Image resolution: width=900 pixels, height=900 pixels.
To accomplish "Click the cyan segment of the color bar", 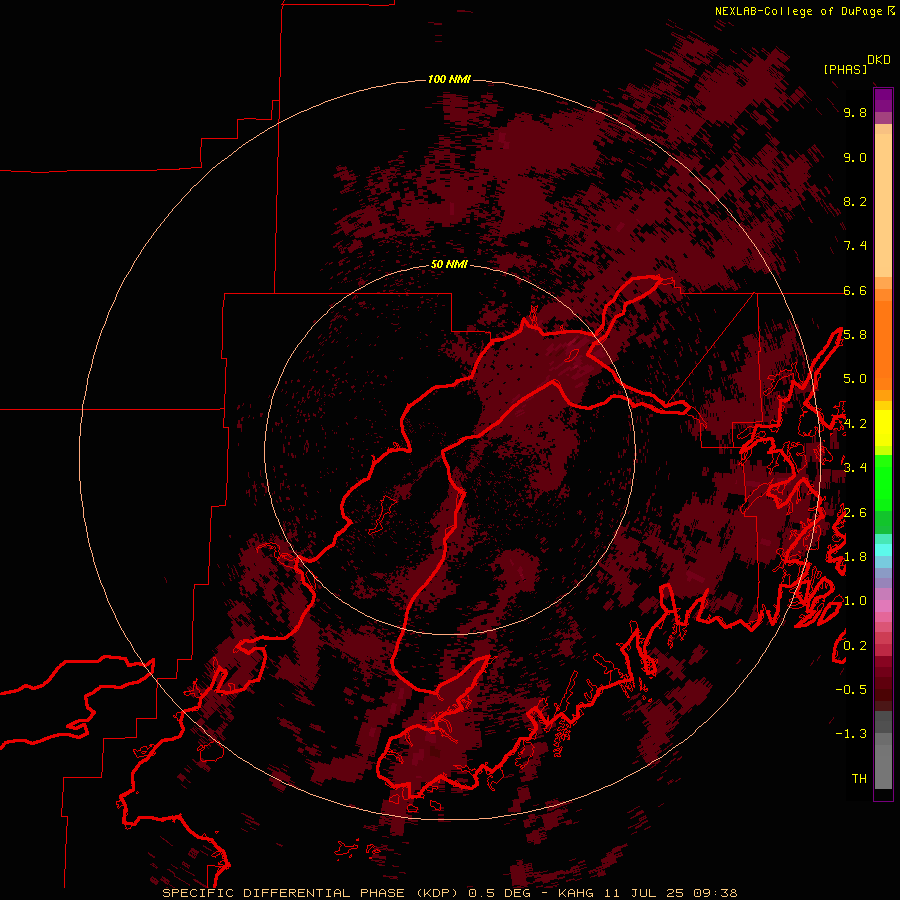I will [883, 550].
